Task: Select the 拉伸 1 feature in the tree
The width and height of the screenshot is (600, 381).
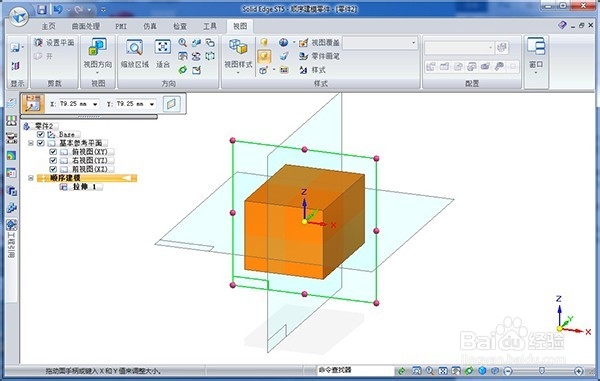Action: (x=84, y=187)
